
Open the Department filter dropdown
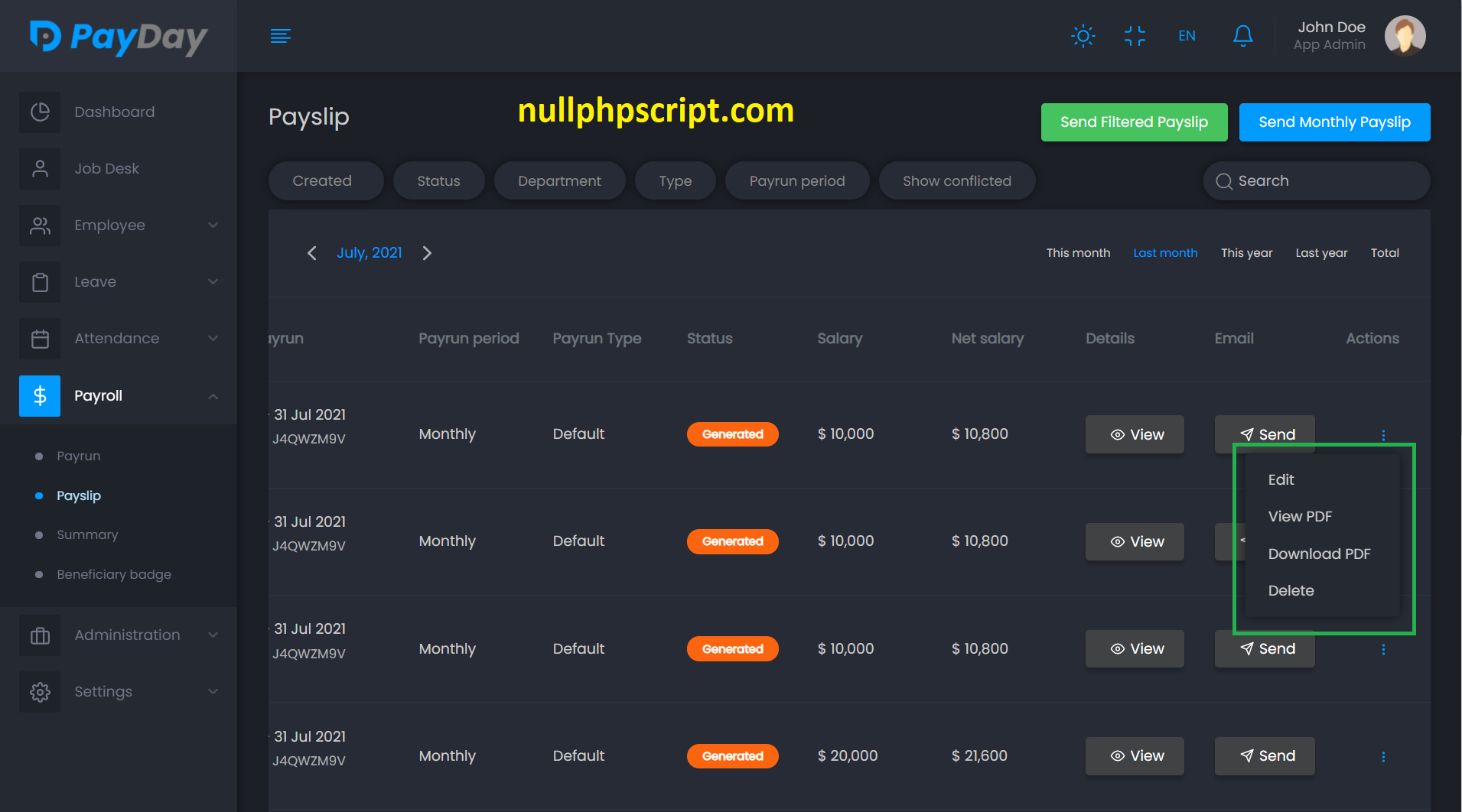[x=559, y=181]
